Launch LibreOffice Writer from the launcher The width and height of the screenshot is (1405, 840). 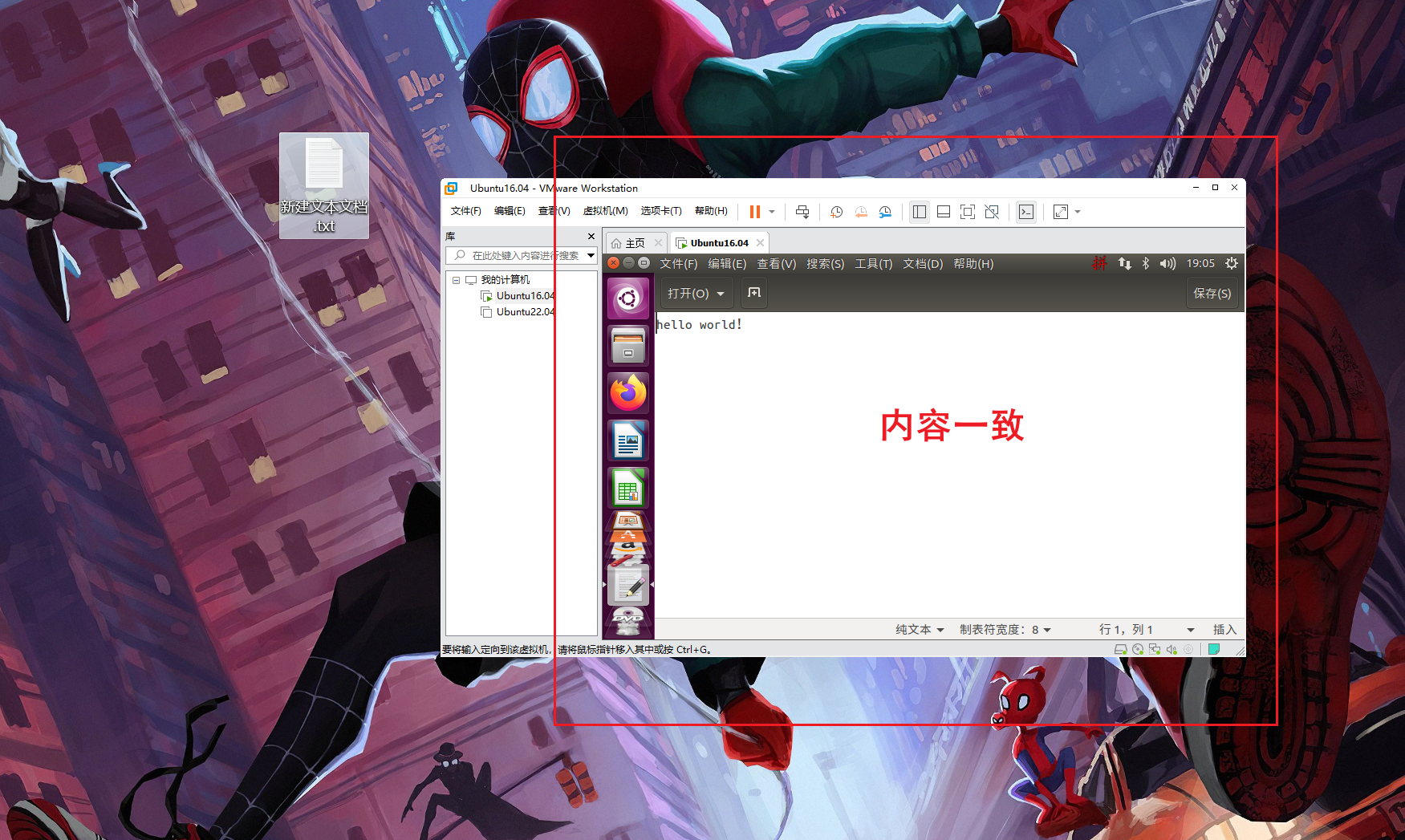tap(628, 440)
